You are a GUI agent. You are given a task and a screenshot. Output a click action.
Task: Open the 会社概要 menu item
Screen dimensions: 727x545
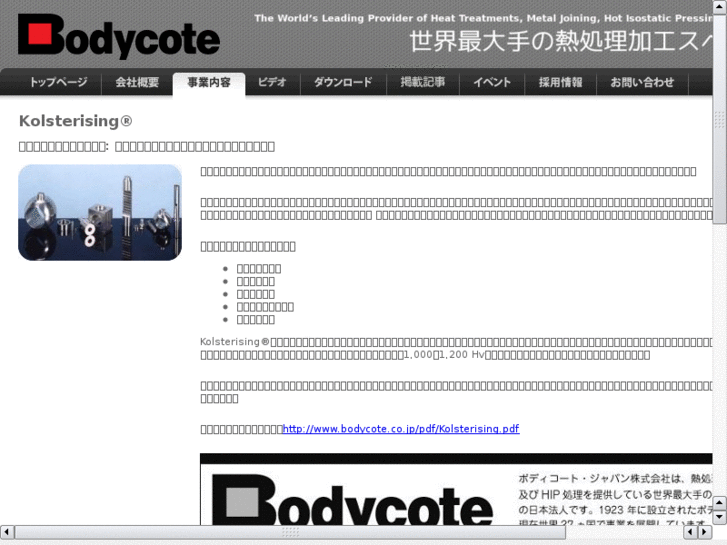(x=137, y=83)
